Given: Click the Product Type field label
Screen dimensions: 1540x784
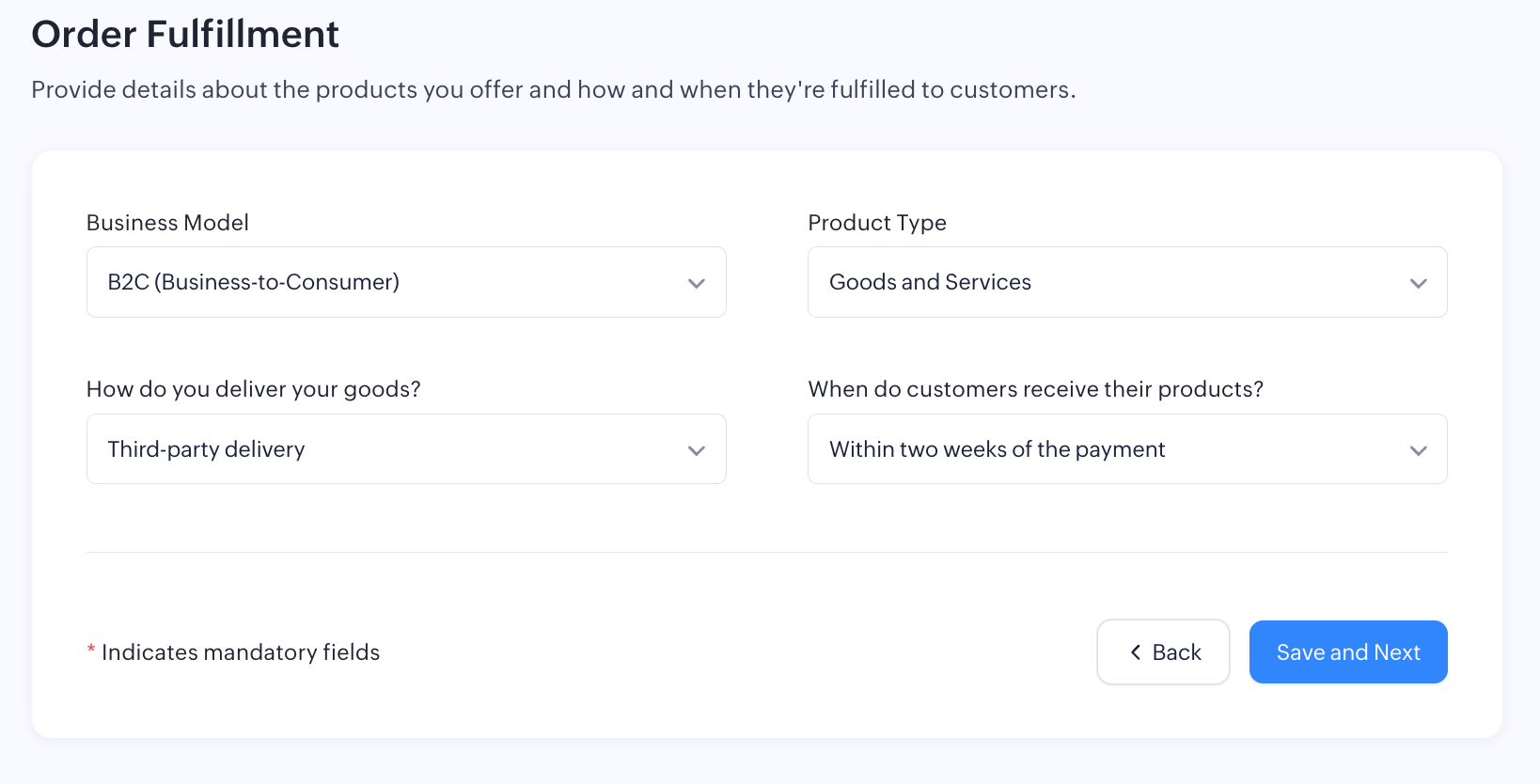Looking at the screenshot, I should point(876,223).
